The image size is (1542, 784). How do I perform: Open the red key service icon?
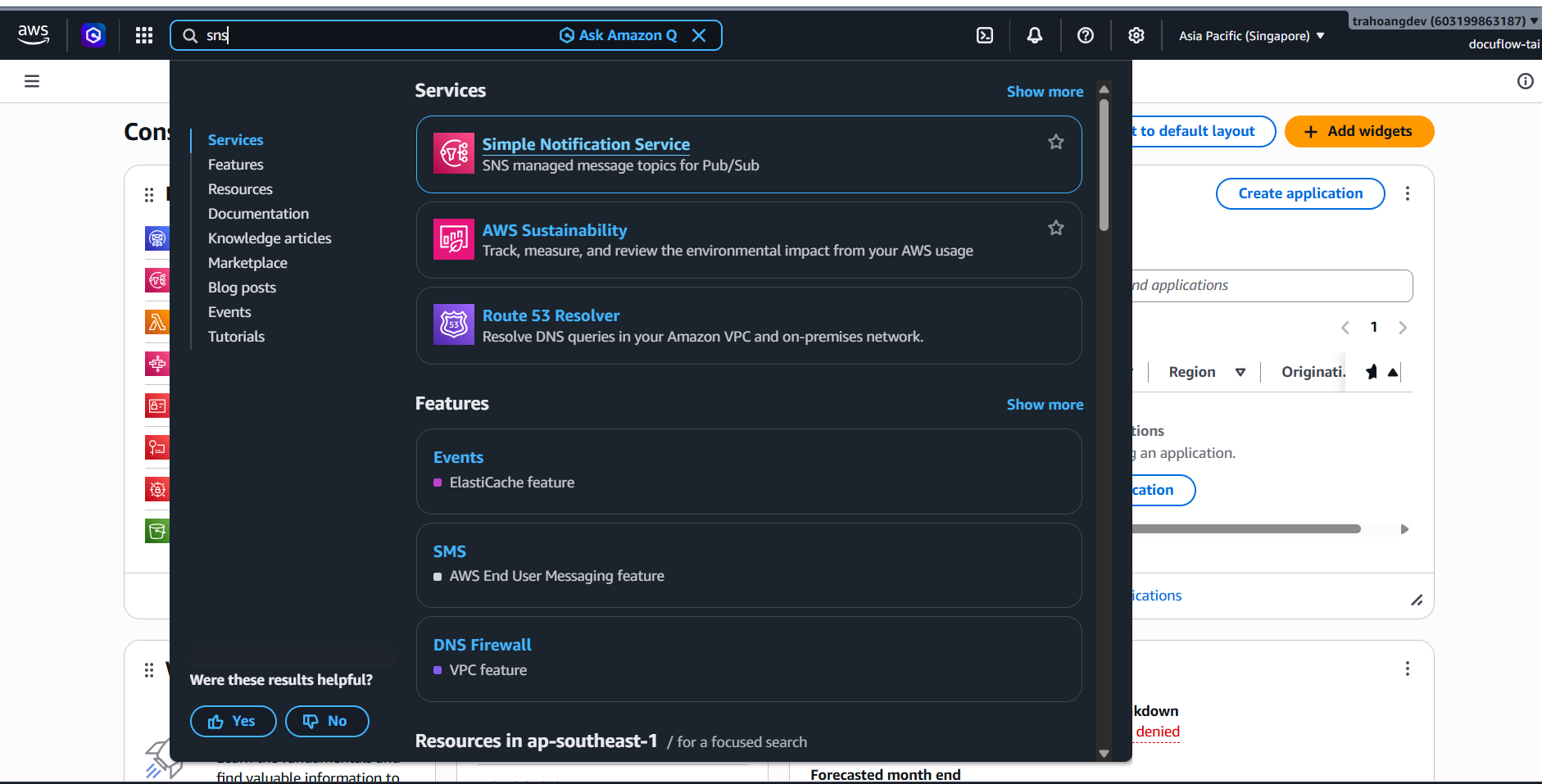(157, 447)
